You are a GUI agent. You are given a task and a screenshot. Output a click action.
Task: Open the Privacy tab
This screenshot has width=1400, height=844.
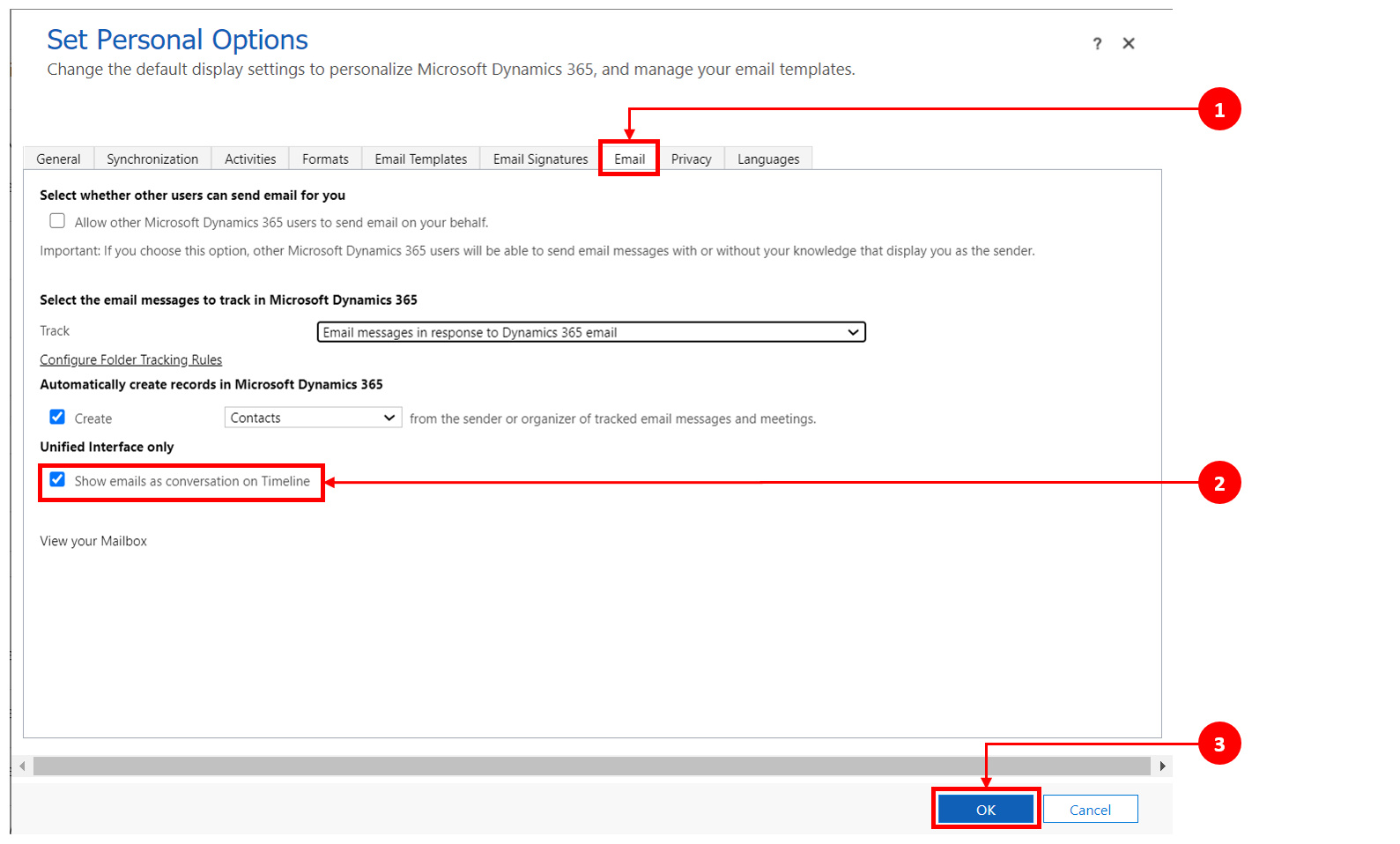pyautogui.click(x=691, y=159)
